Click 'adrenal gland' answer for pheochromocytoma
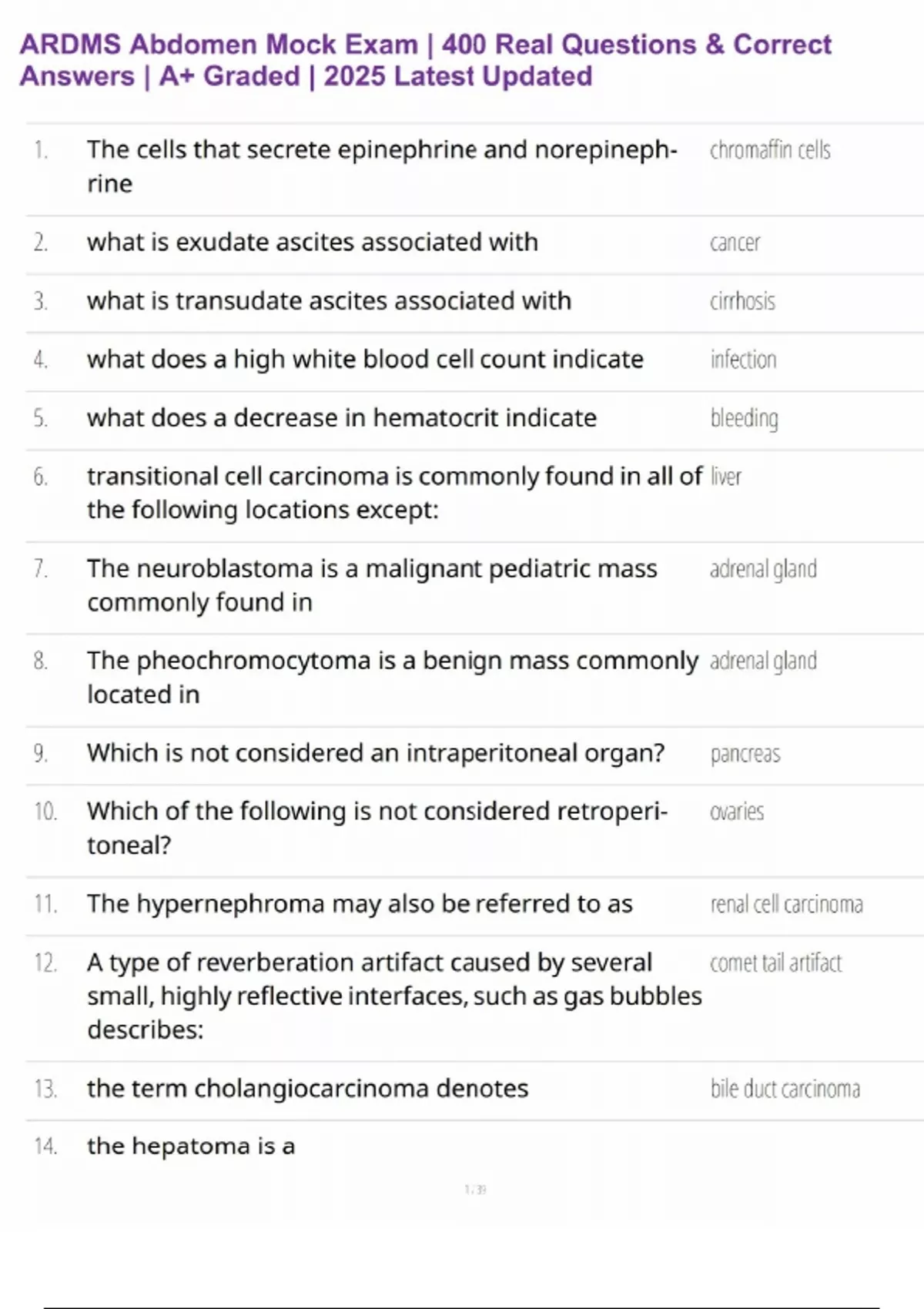The image size is (924, 1309). pyautogui.click(x=762, y=661)
